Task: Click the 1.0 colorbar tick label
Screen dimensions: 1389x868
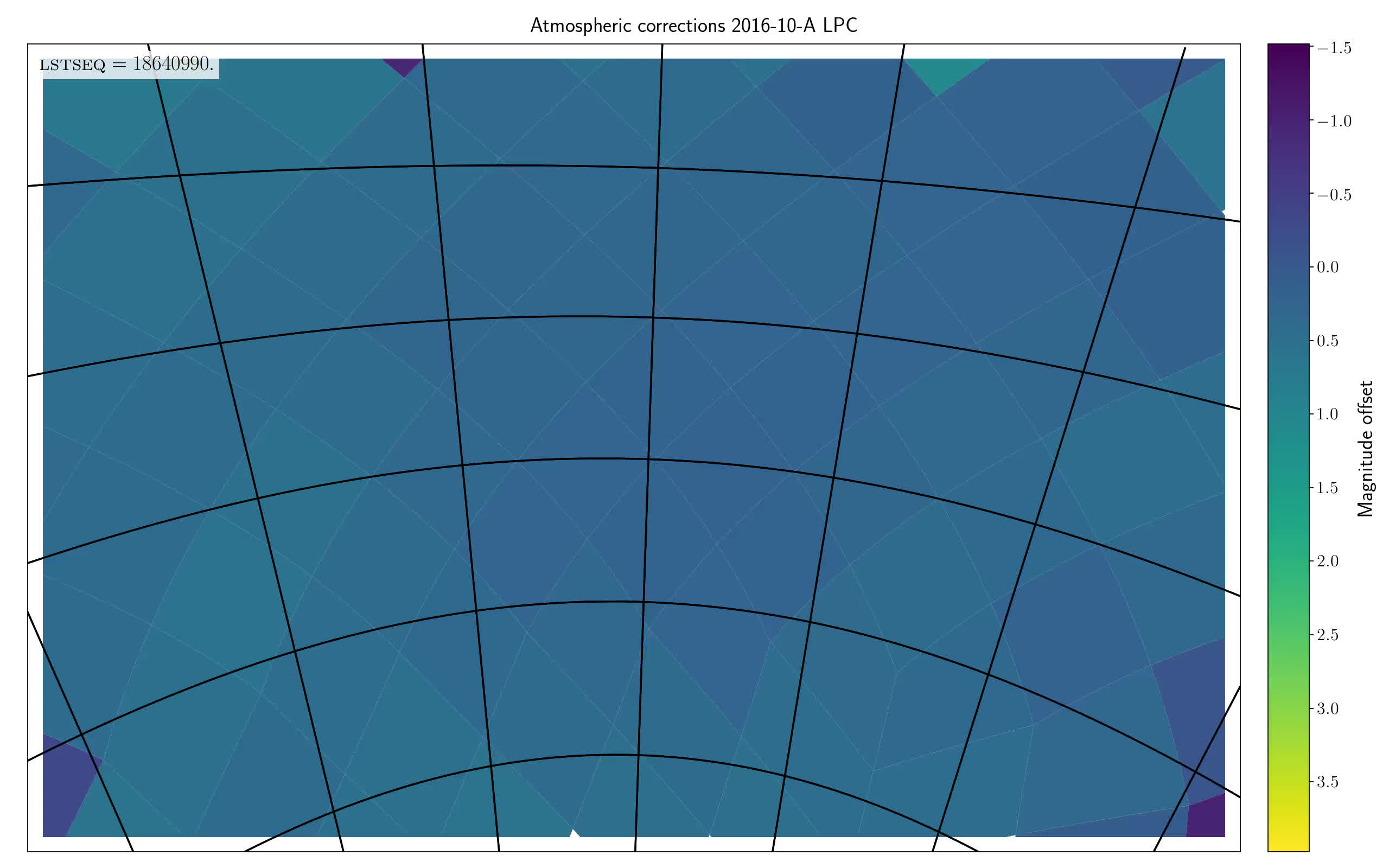Action: point(1327,414)
